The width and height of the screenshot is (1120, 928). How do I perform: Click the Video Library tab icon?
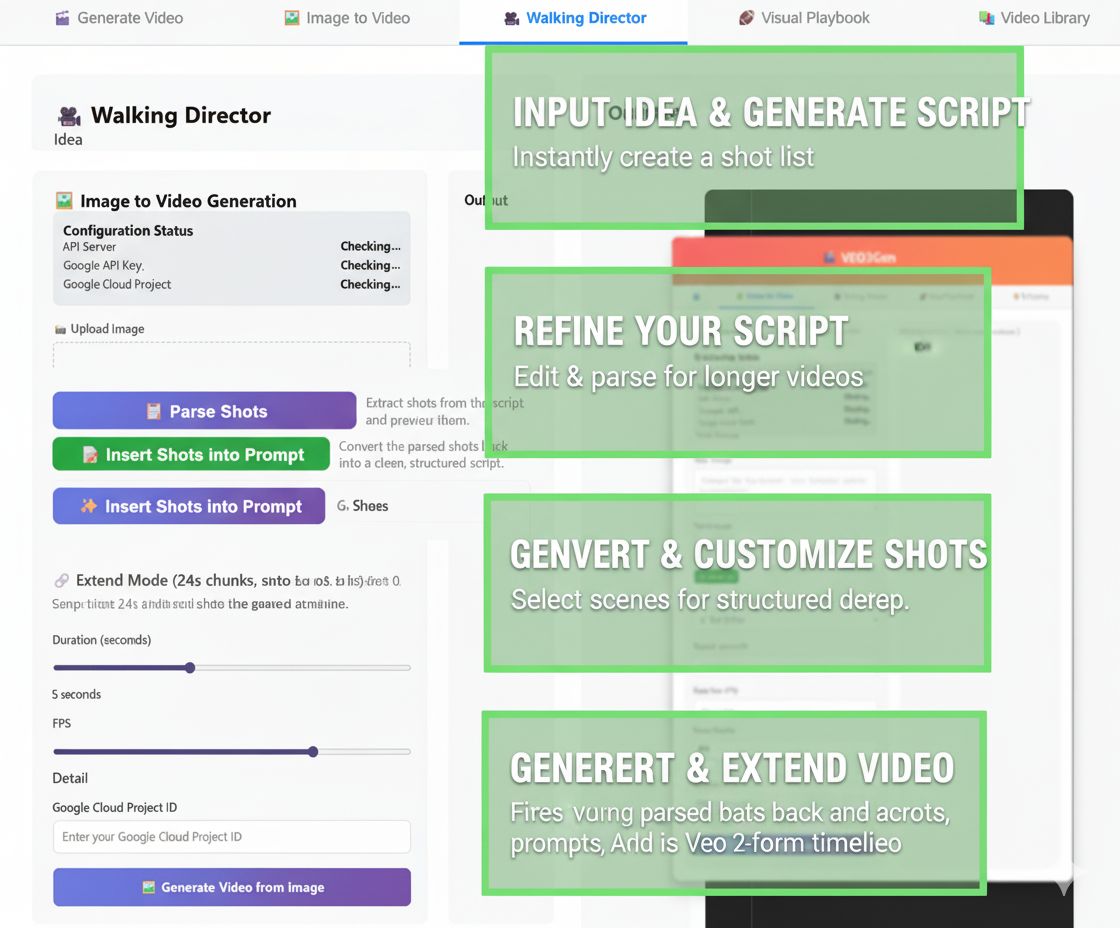(986, 18)
